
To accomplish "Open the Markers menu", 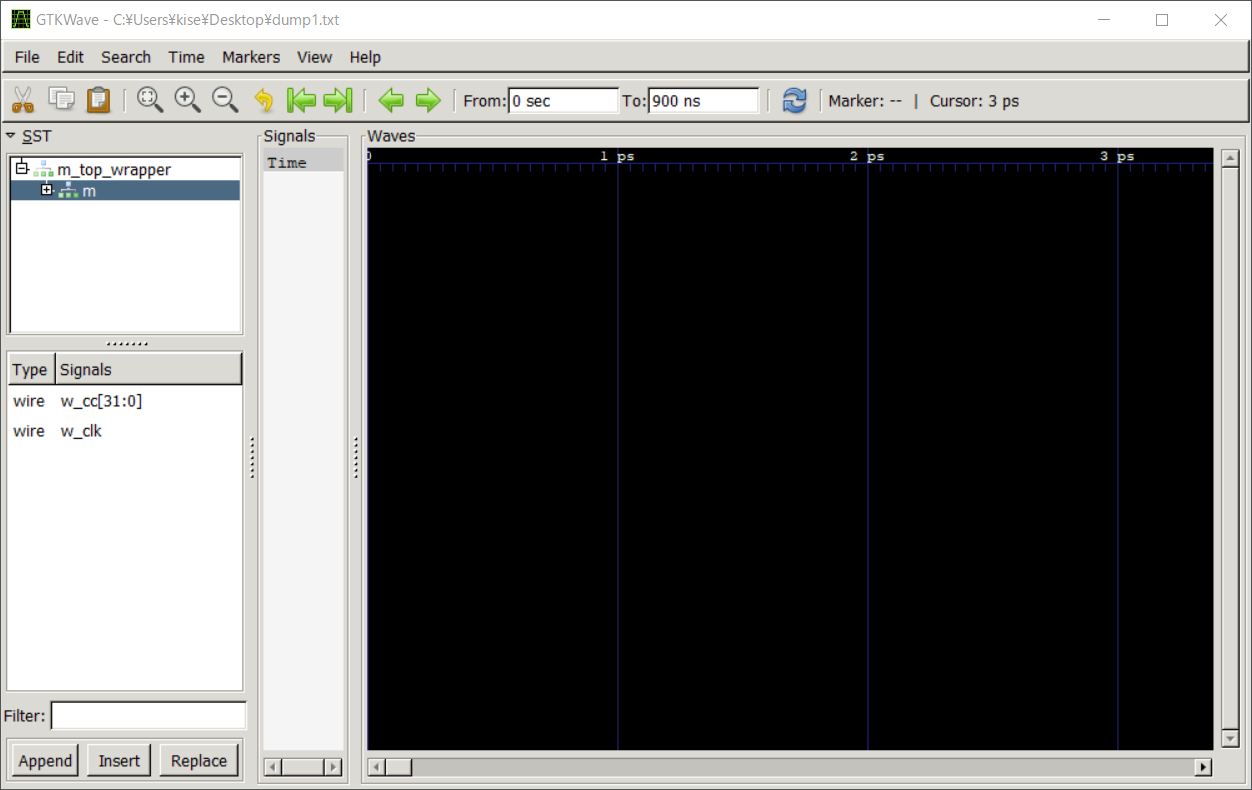I will 251,57.
